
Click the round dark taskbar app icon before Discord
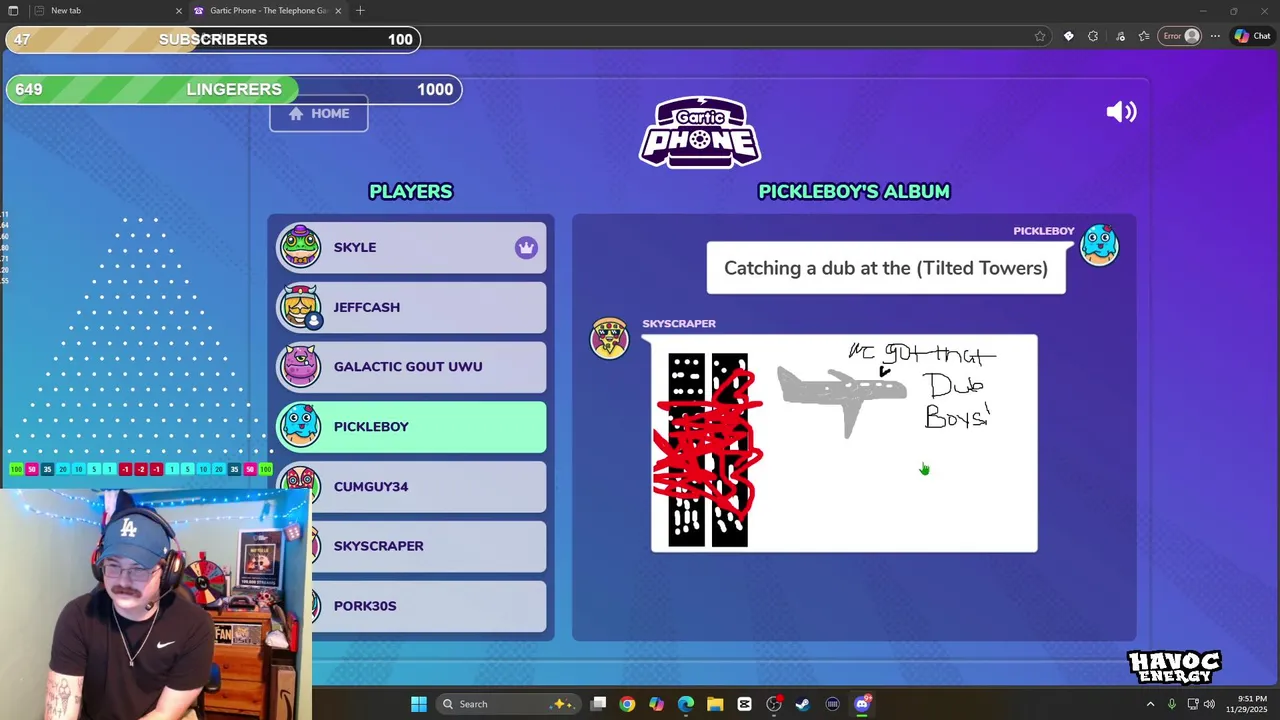[x=832, y=704]
